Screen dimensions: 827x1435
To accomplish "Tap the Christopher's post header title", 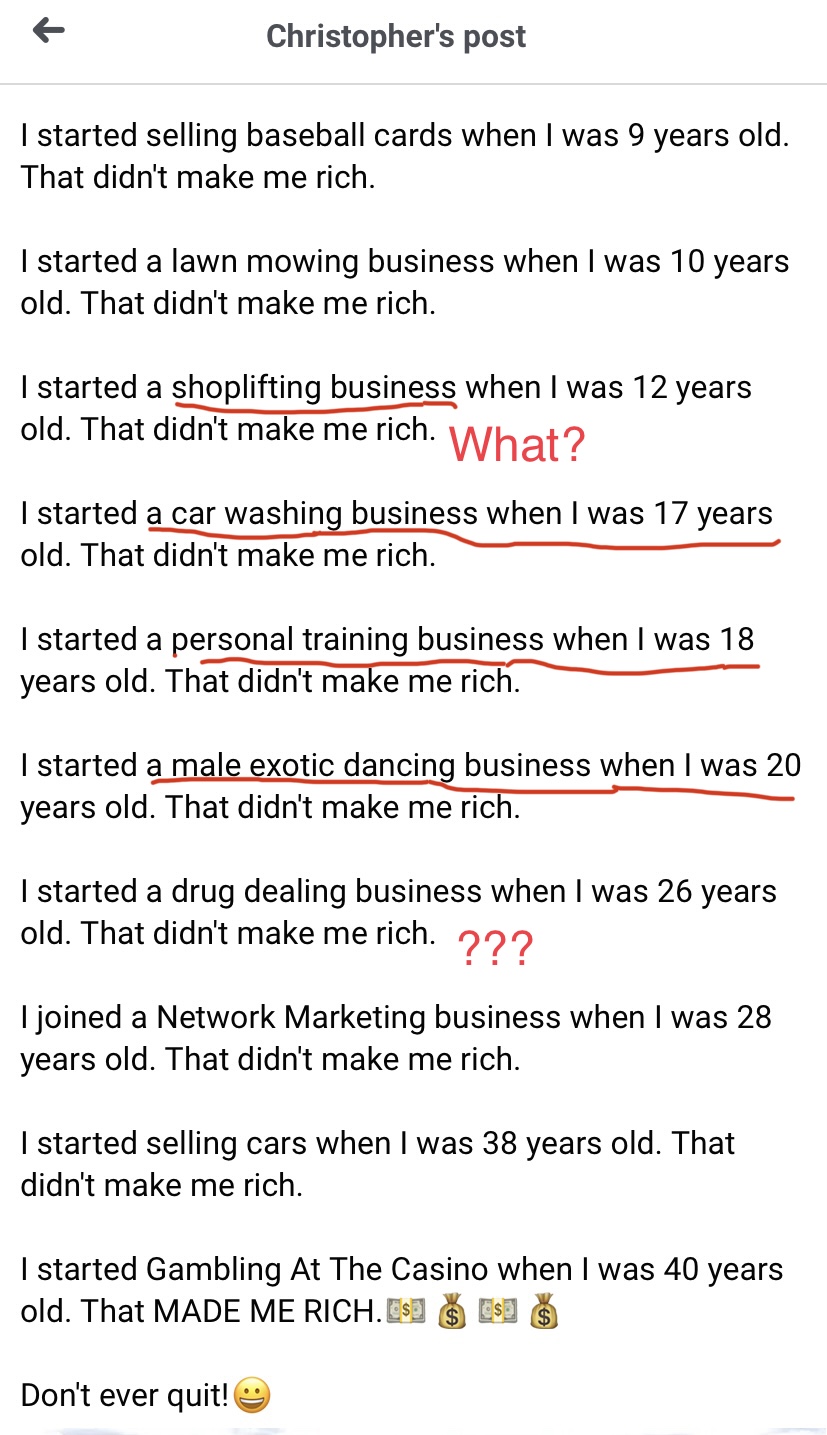I will 396,37.
